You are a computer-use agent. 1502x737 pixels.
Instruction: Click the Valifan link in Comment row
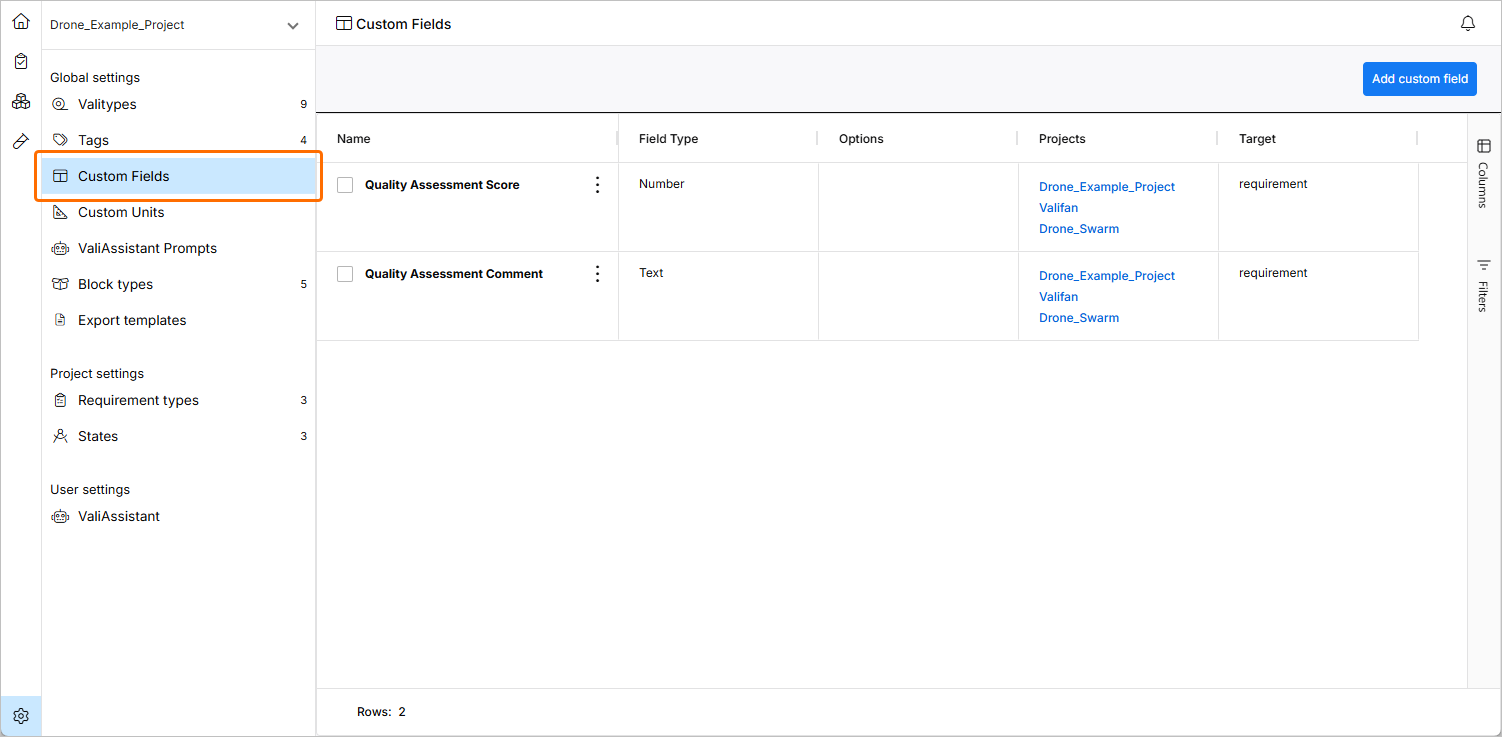[x=1058, y=297]
